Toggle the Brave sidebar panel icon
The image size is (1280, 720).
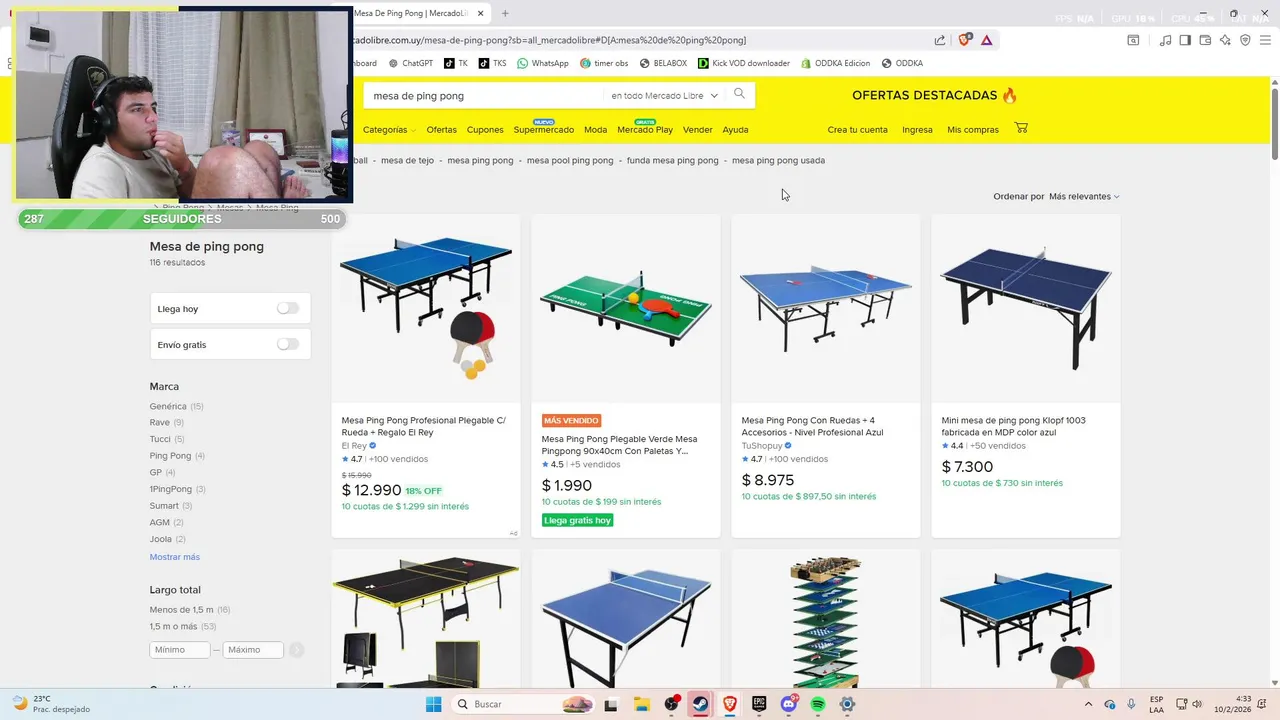[1185, 40]
